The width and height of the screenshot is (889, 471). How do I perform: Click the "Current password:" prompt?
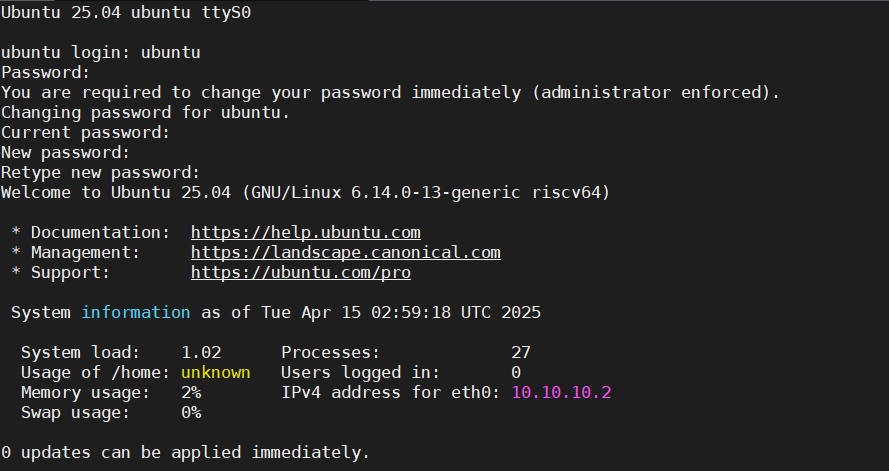(85, 132)
